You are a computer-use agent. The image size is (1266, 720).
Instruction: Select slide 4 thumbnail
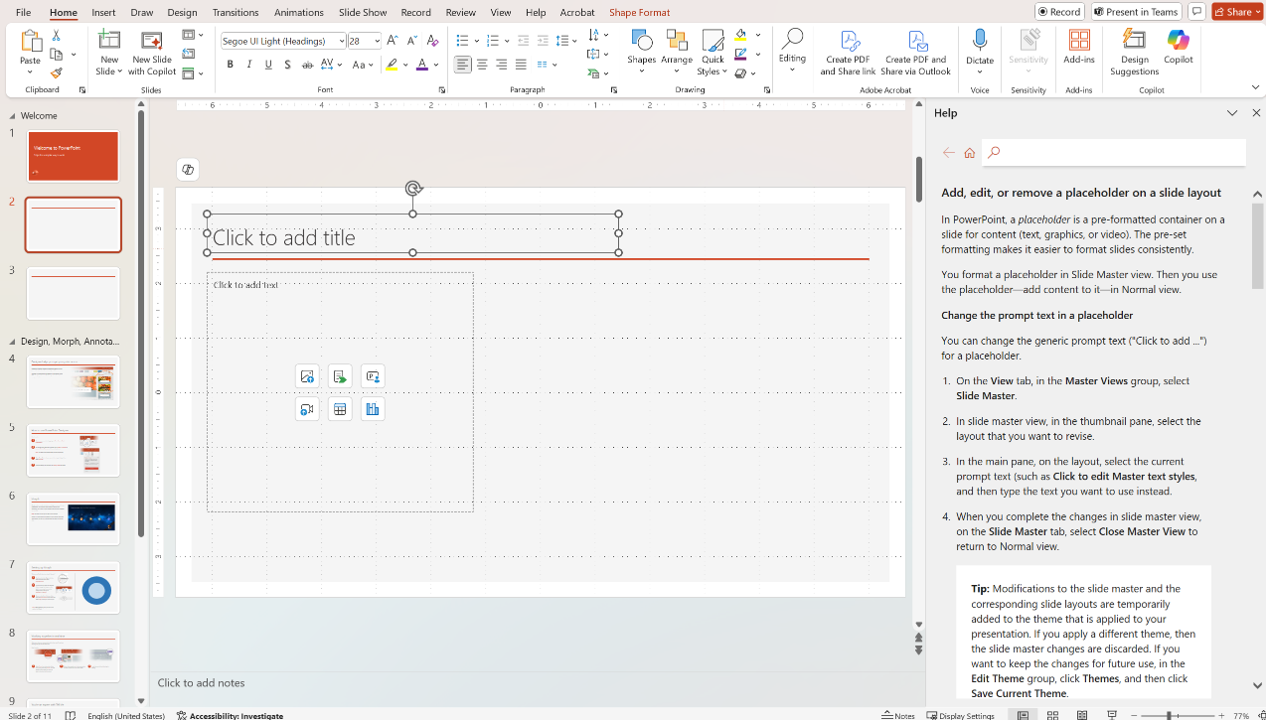[73, 381]
